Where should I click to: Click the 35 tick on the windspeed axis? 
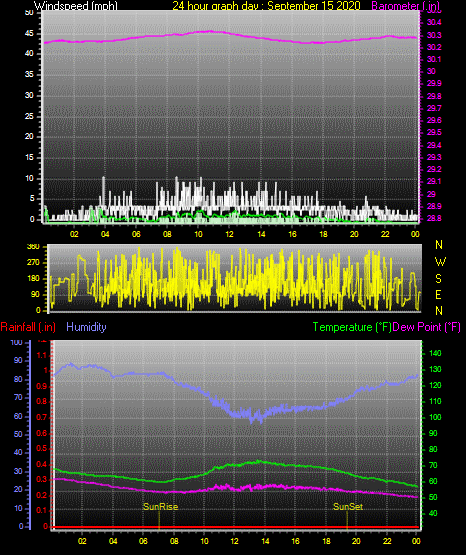(29, 74)
